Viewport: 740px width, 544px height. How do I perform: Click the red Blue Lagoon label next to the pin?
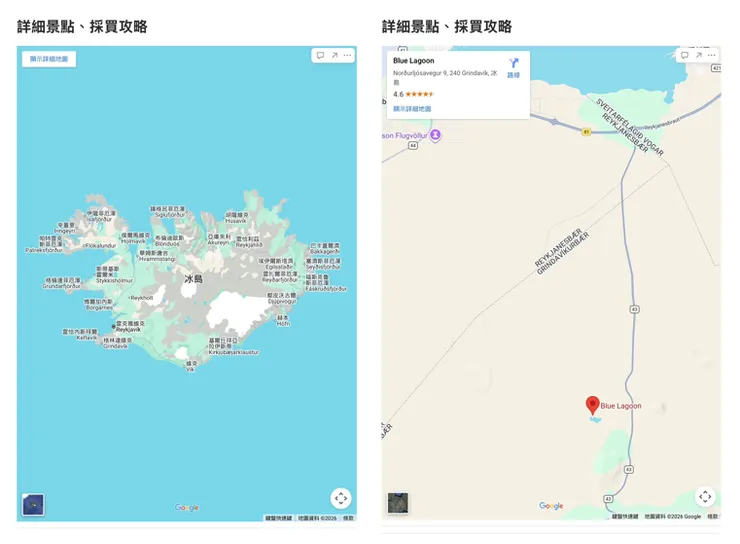click(621, 406)
